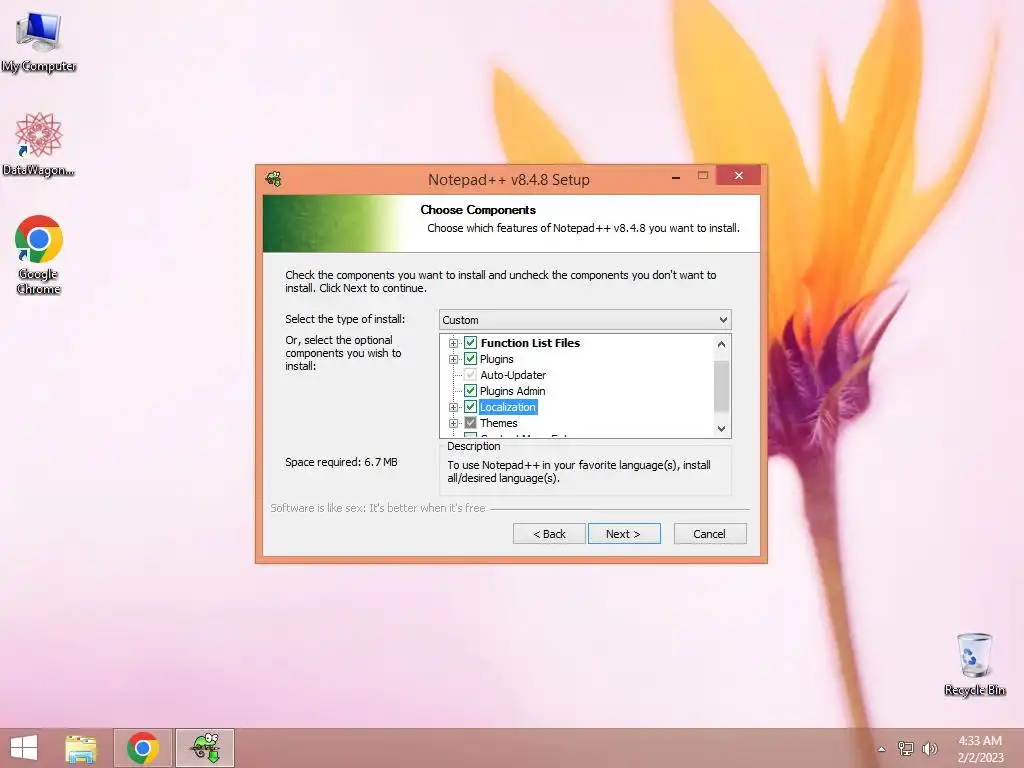The height and width of the screenshot is (768, 1024).
Task: Click Next to continue setup
Action: pyautogui.click(x=624, y=534)
